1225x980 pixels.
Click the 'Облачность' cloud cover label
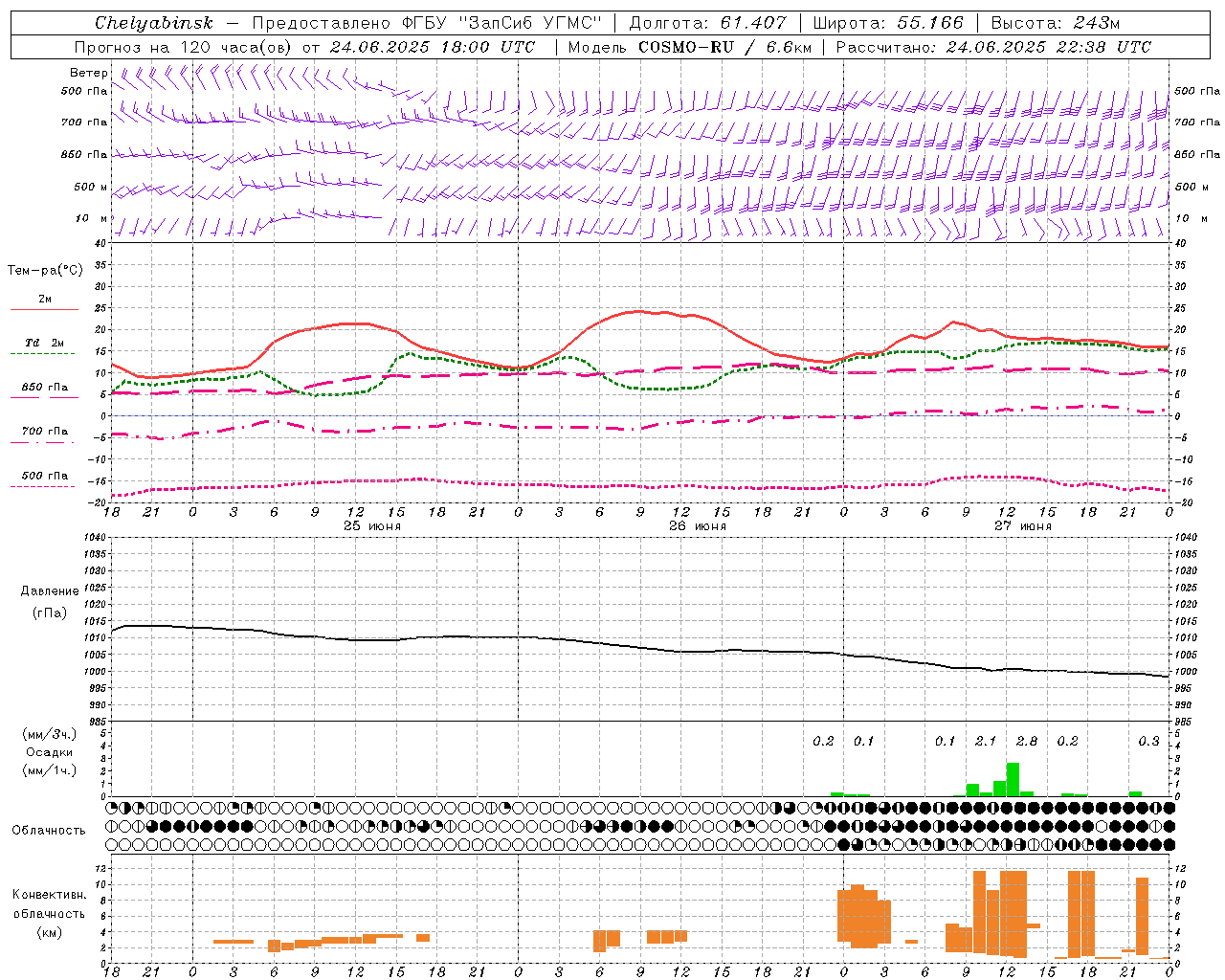click(49, 831)
